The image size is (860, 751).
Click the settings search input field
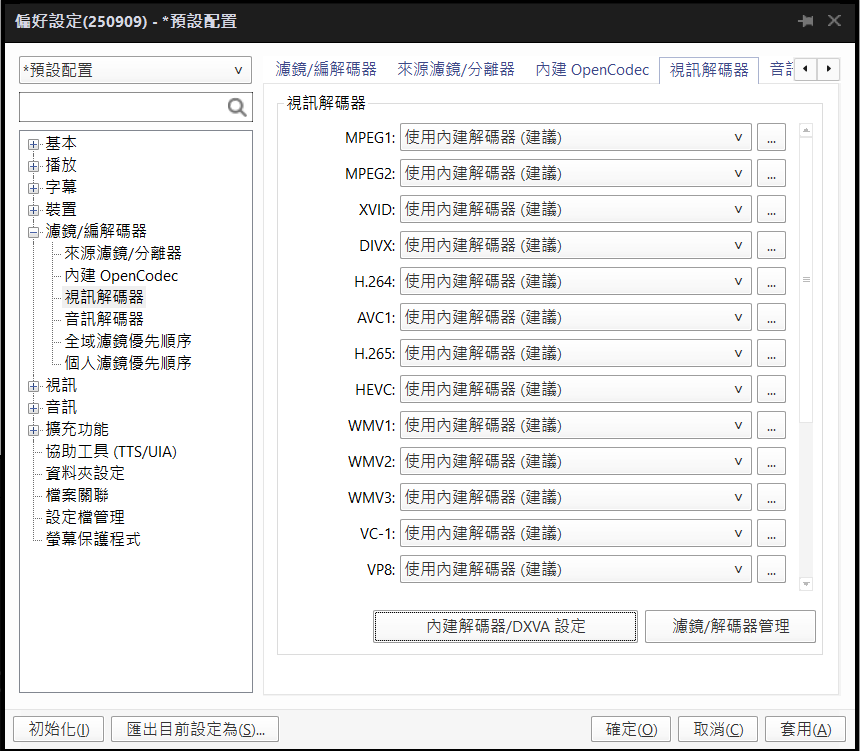pos(122,108)
